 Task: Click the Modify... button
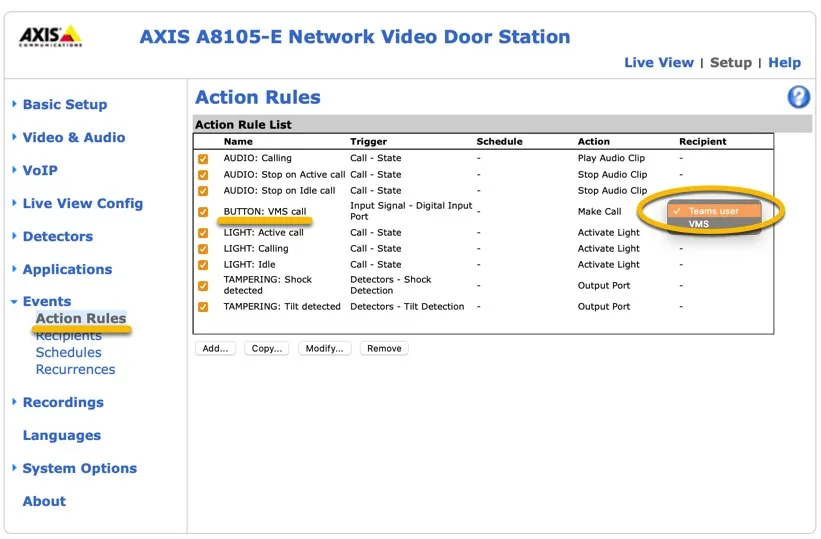(x=325, y=348)
